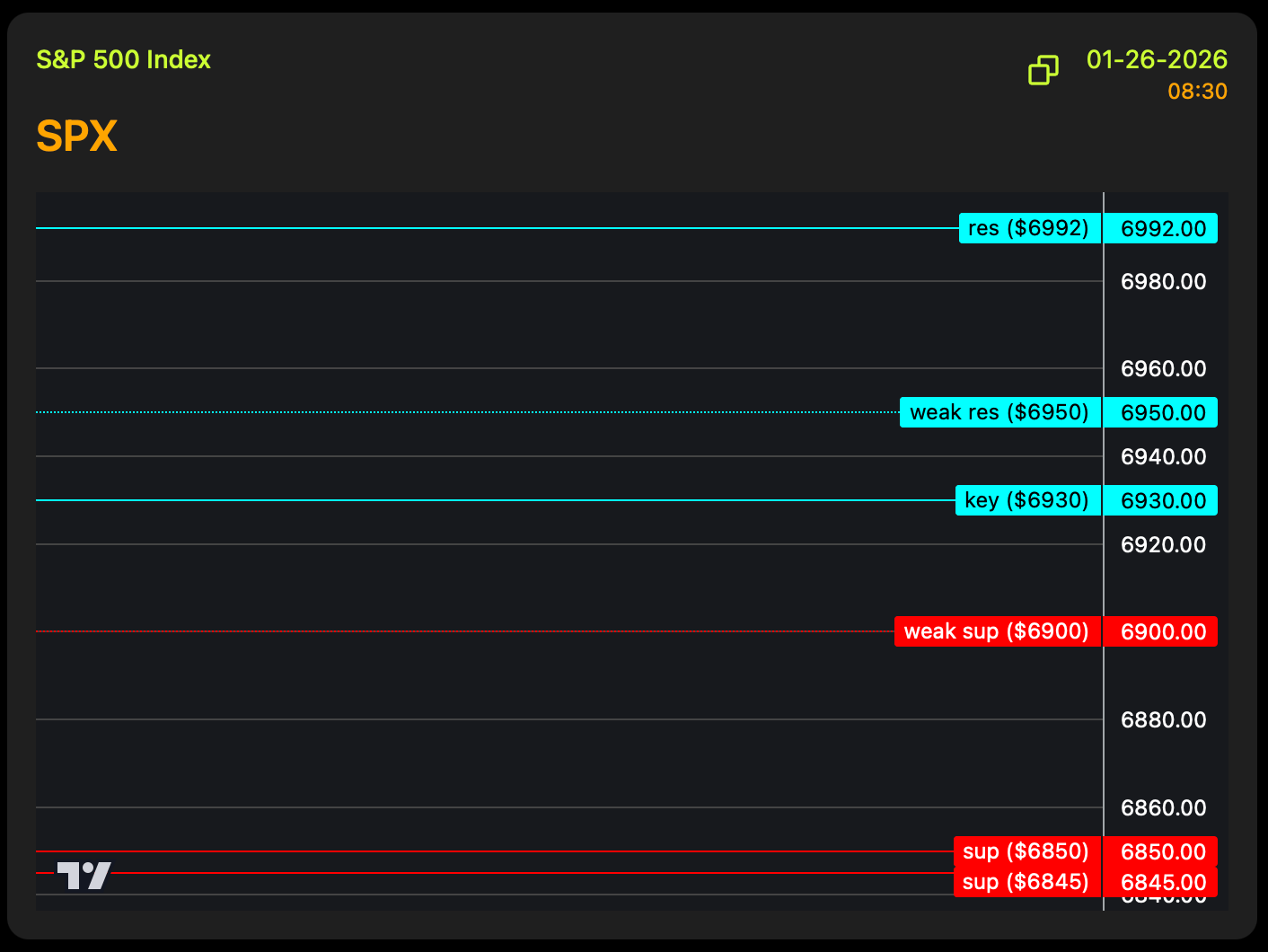Click the red 6845.00 price tag
This screenshot has height=952, width=1268.
[1161, 882]
